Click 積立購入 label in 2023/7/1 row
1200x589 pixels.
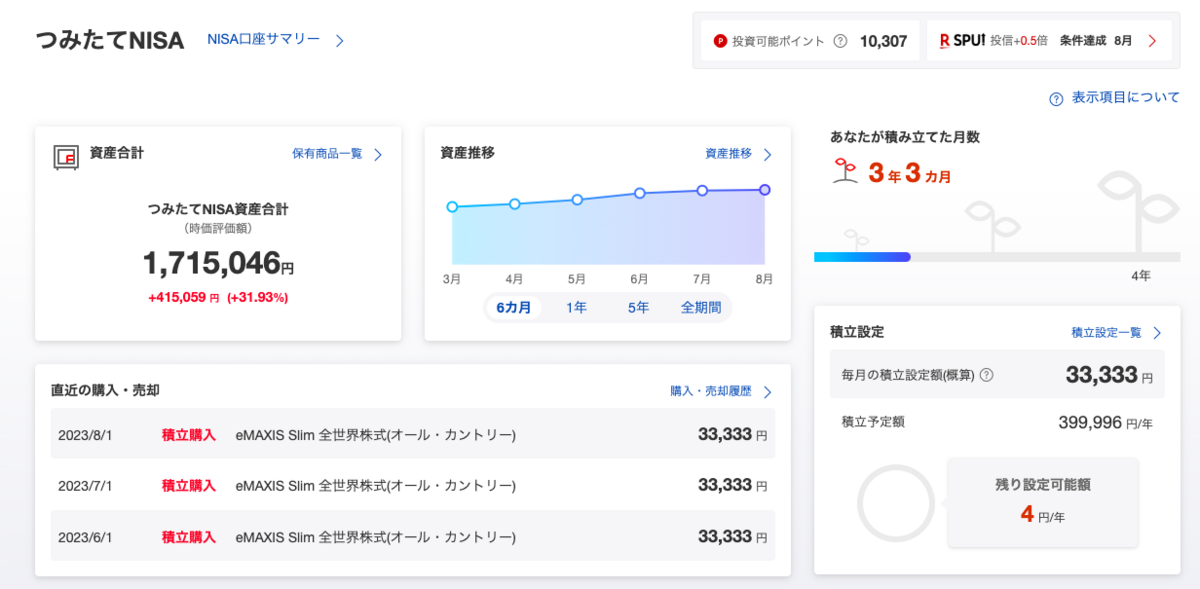pyautogui.click(x=189, y=485)
